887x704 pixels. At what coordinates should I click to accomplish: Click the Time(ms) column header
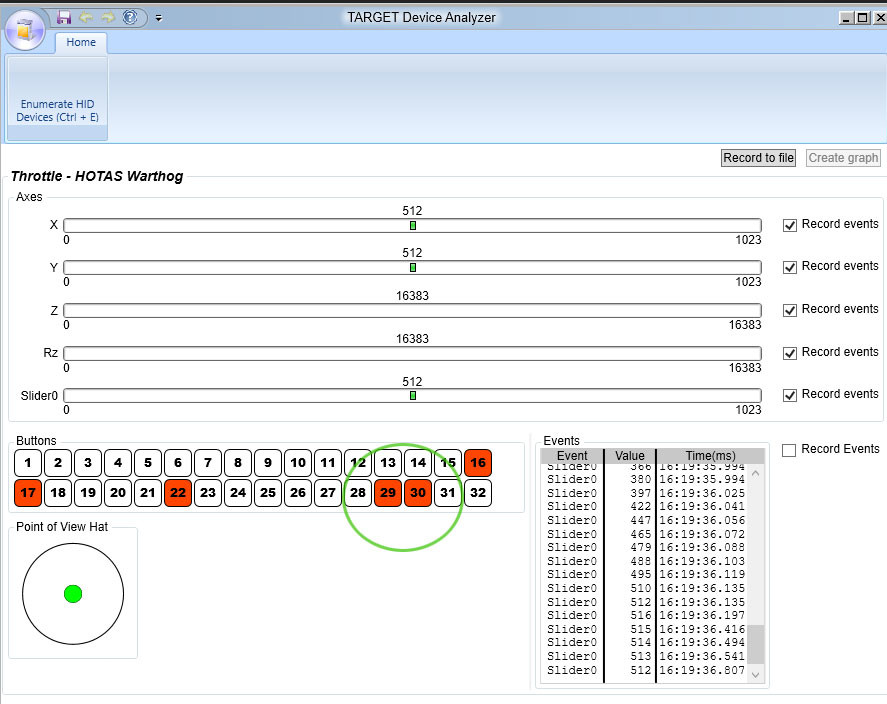[x=711, y=456]
